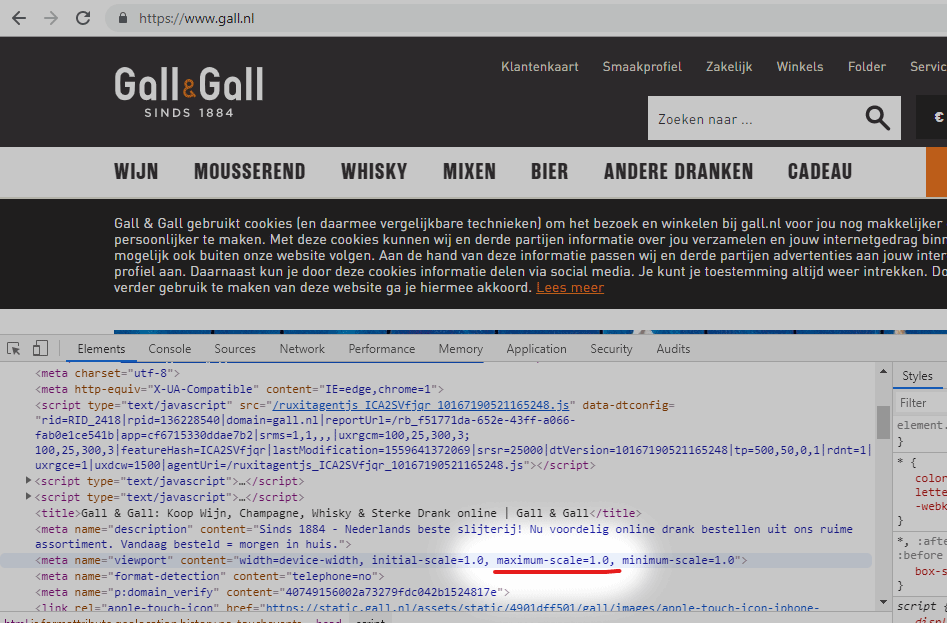
Task: Open the Winkels link
Action: coord(800,66)
